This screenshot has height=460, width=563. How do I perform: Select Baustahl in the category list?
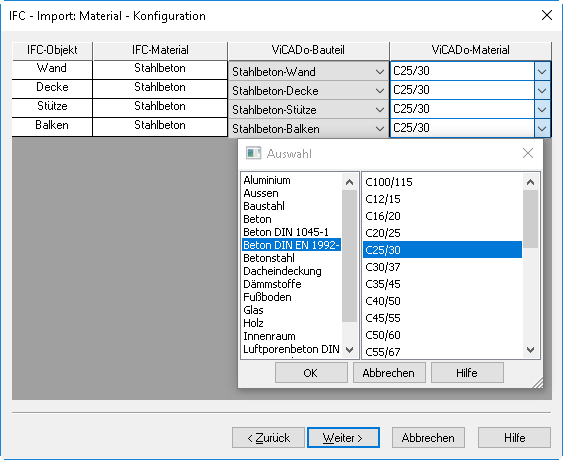coord(264,206)
